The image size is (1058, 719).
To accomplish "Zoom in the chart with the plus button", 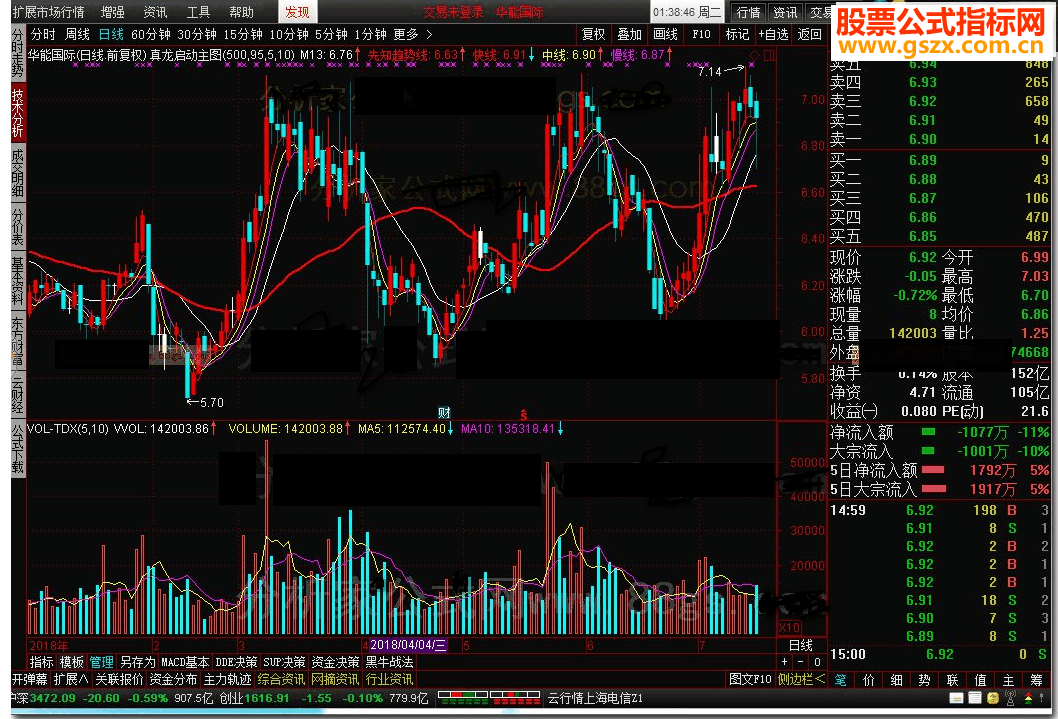I will [x=785, y=662].
